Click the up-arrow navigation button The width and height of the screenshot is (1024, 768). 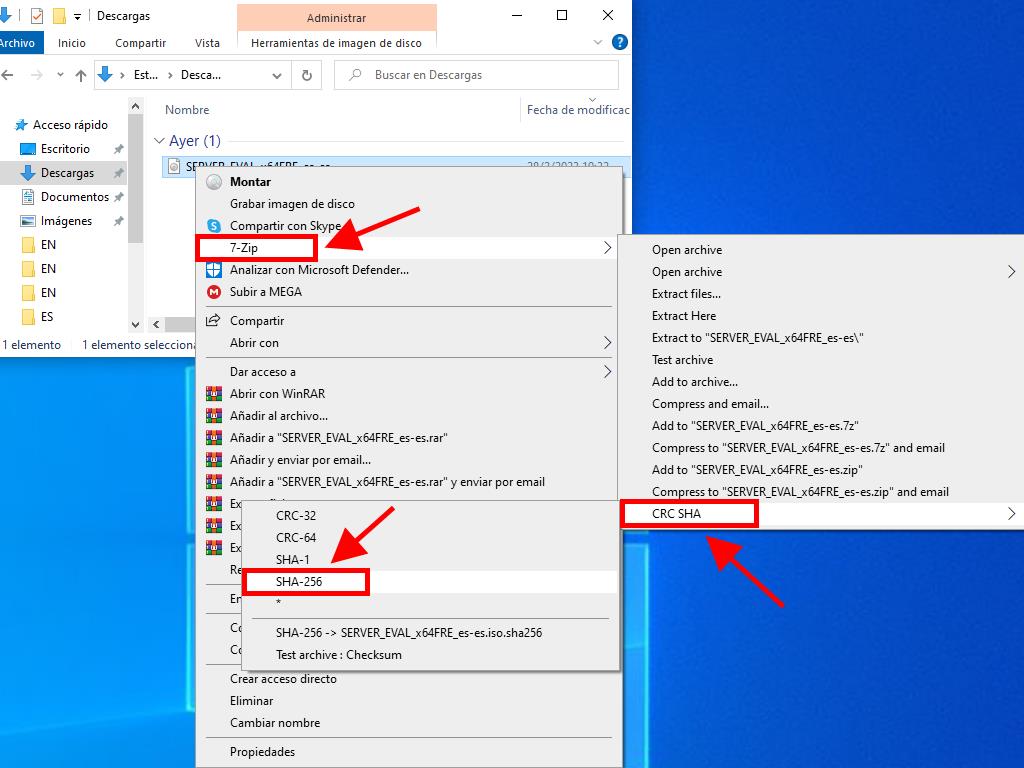pyautogui.click(x=81, y=75)
